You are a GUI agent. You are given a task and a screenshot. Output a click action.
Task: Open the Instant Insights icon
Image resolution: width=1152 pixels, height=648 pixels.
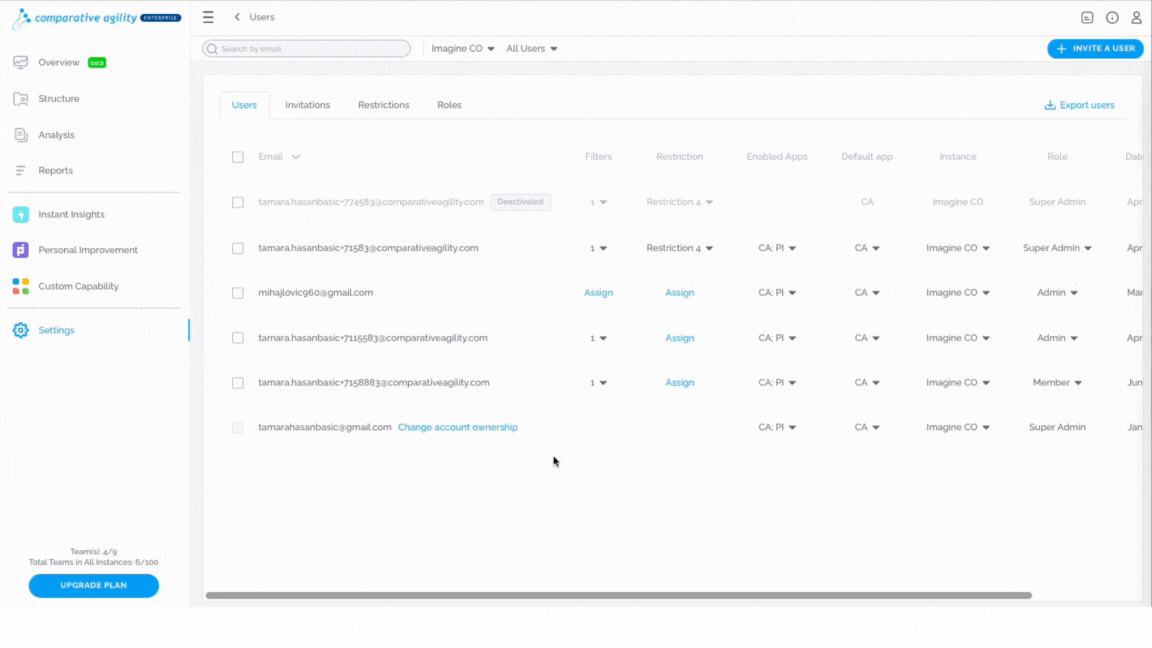tap(21, 215)
